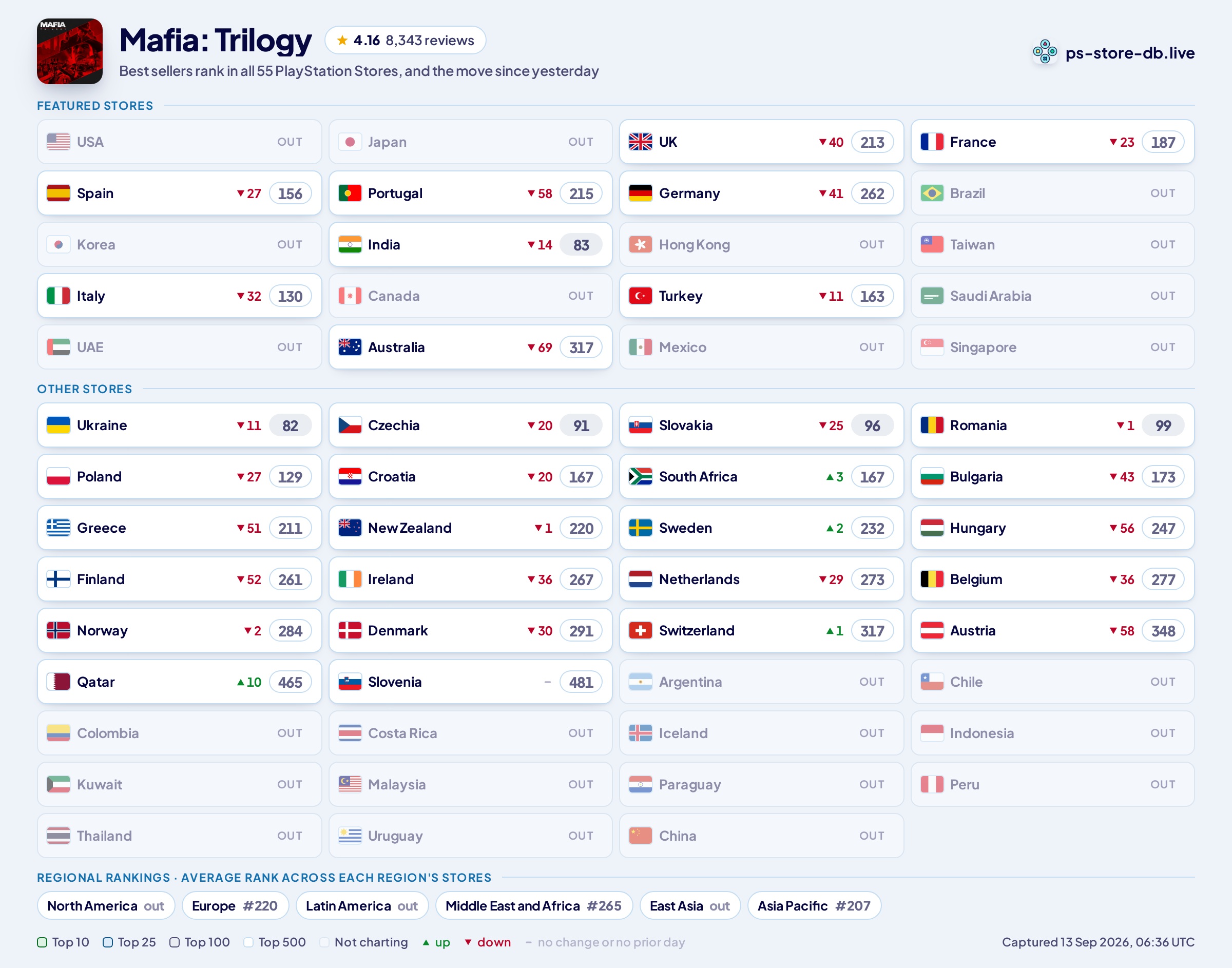1232x968 pixels.
Task: Click the Top 500 legend swatch
Action: click(248, 942)
